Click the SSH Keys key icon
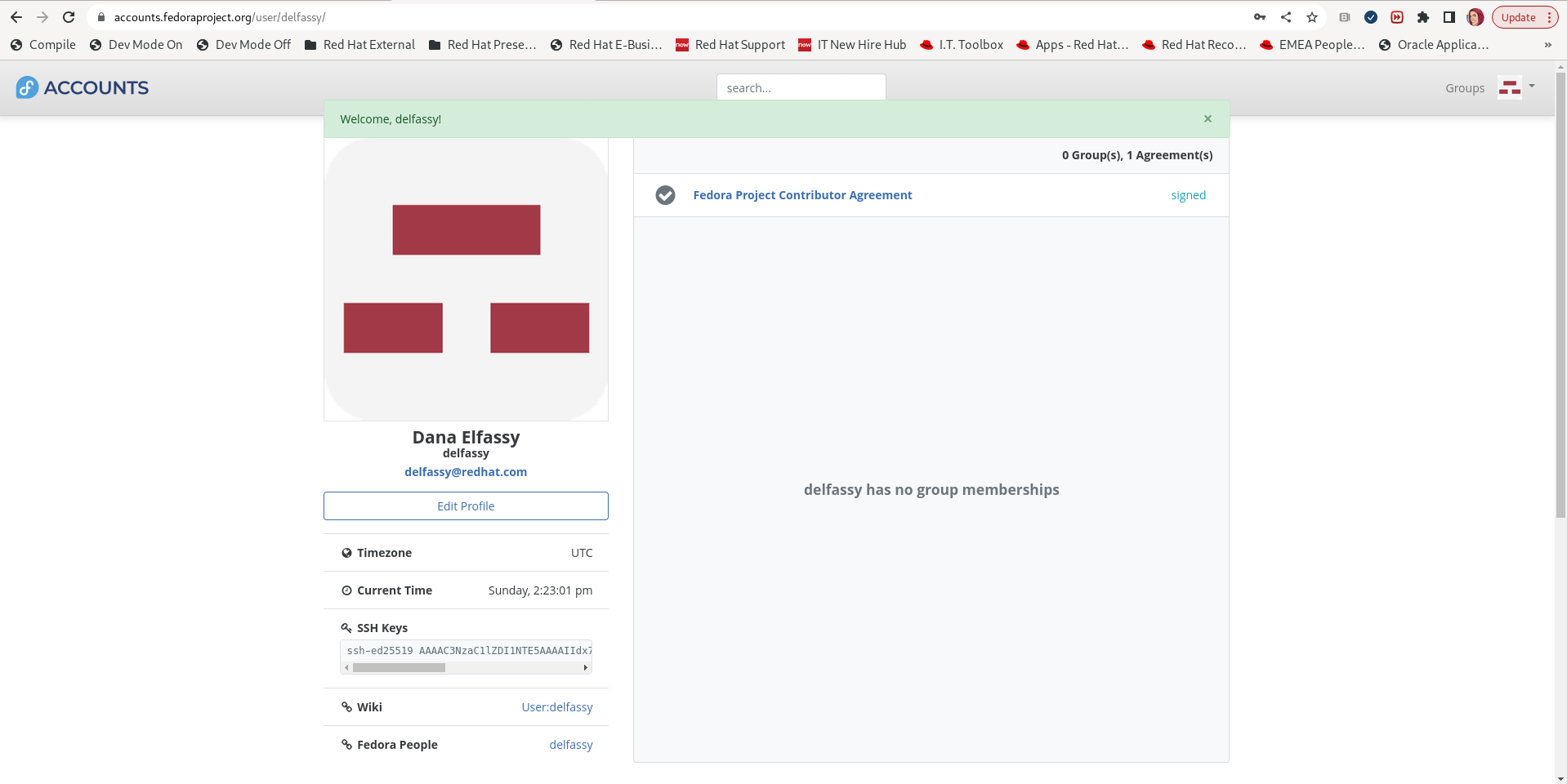 point(346,628)
